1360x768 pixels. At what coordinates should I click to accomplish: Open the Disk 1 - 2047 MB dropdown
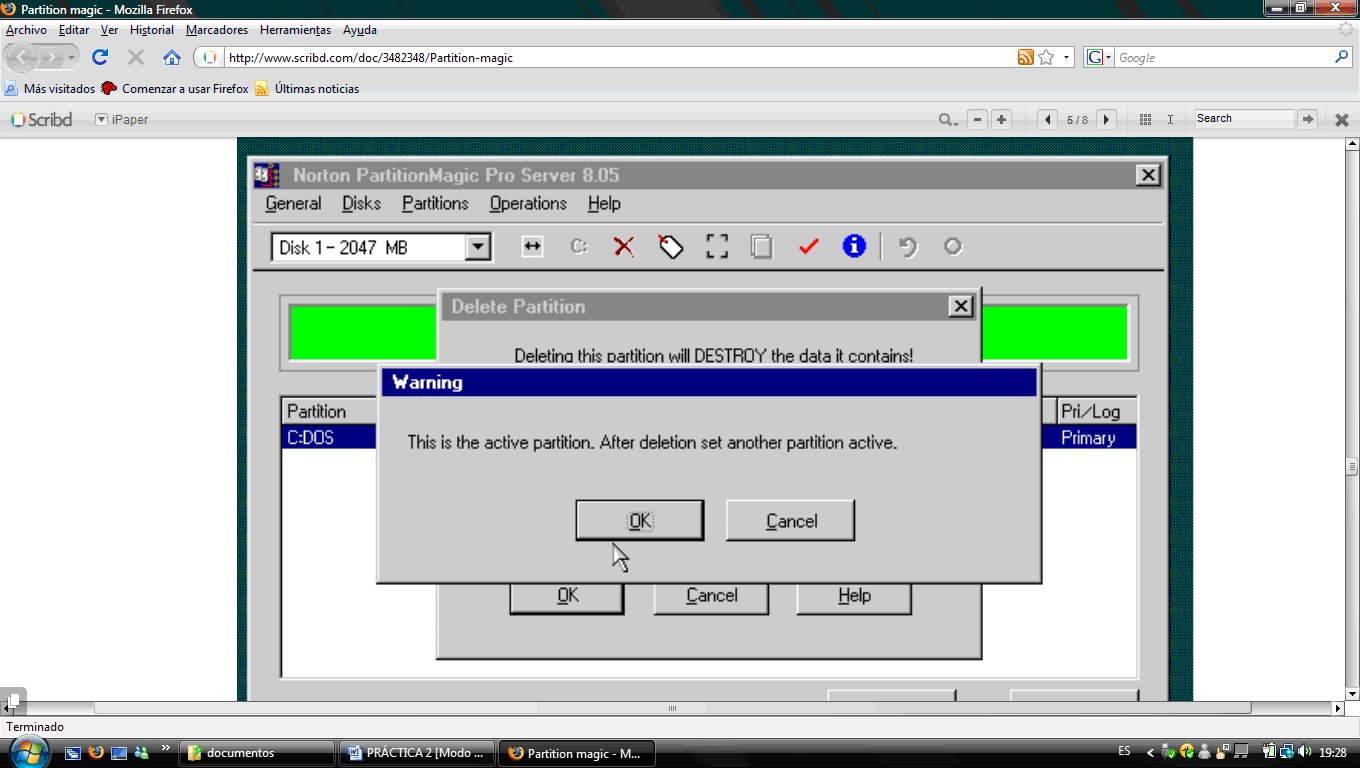click(478, 247)
